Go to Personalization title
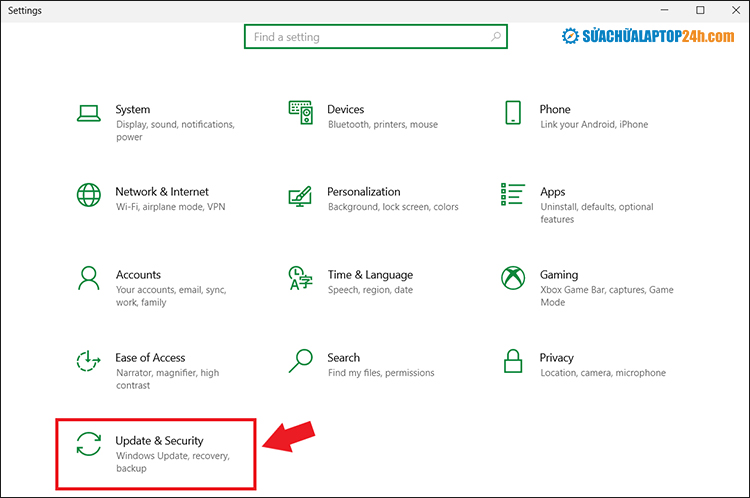This screenshot has height=498, width=750. [x=364, y=192]
